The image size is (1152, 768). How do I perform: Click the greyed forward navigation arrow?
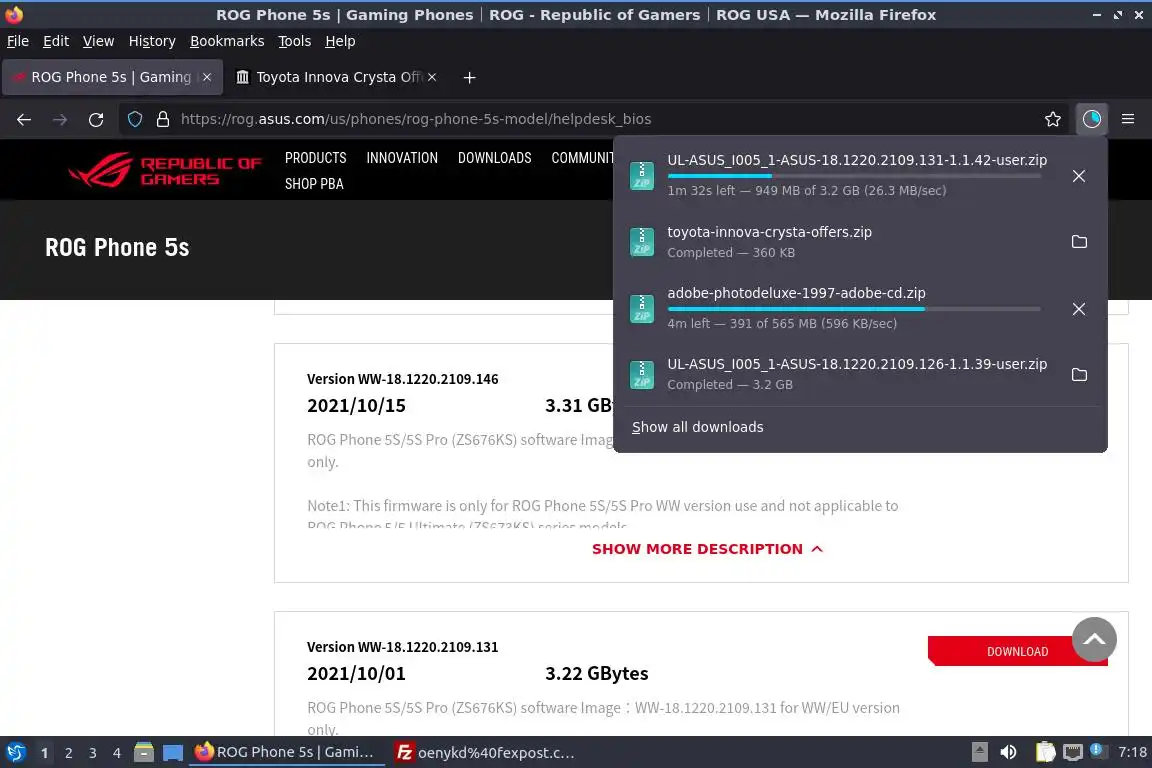coord(60,119)
